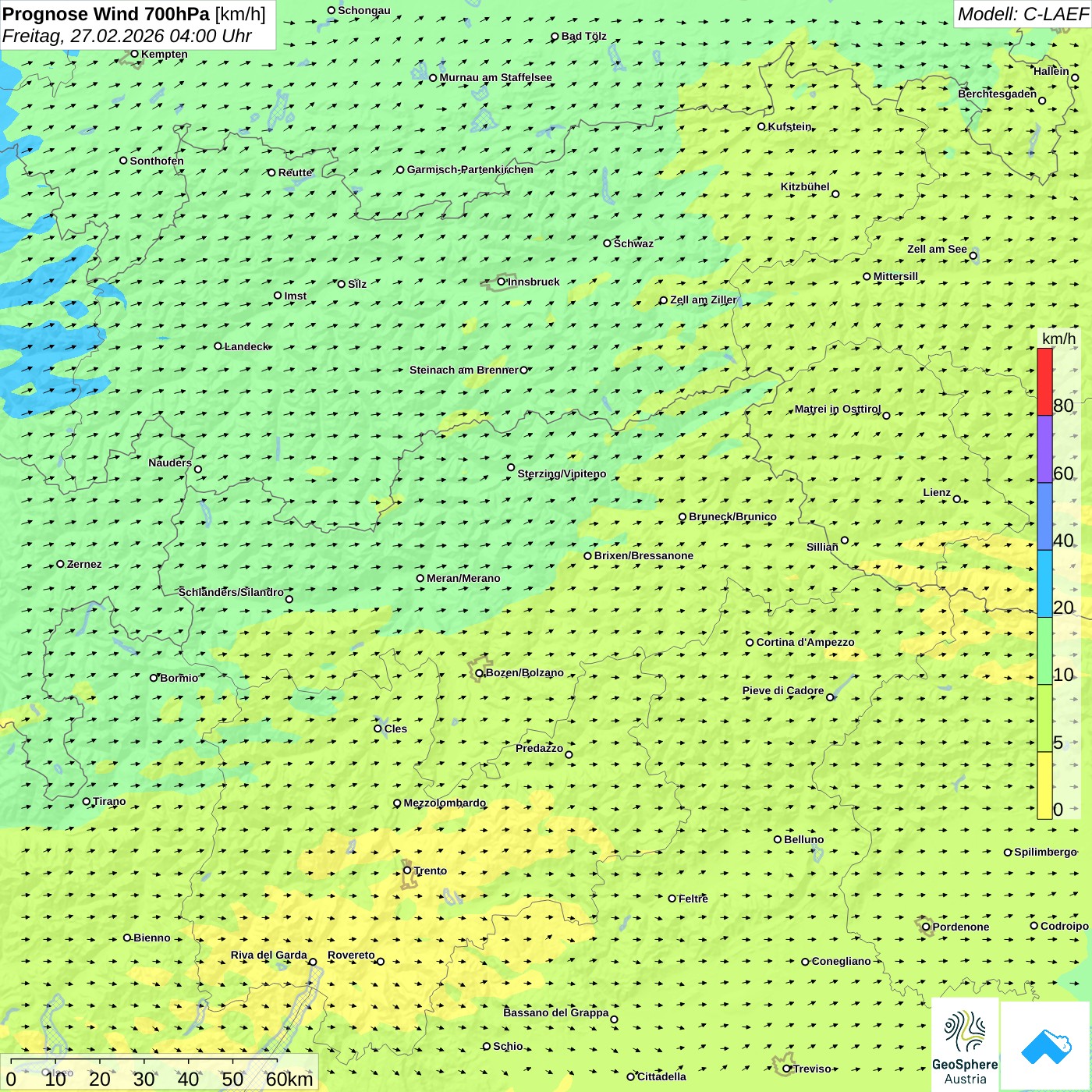1092x1092 pixels.
Task: Click the 'Mezzolombardo' map label
Action: coord(445,803)
